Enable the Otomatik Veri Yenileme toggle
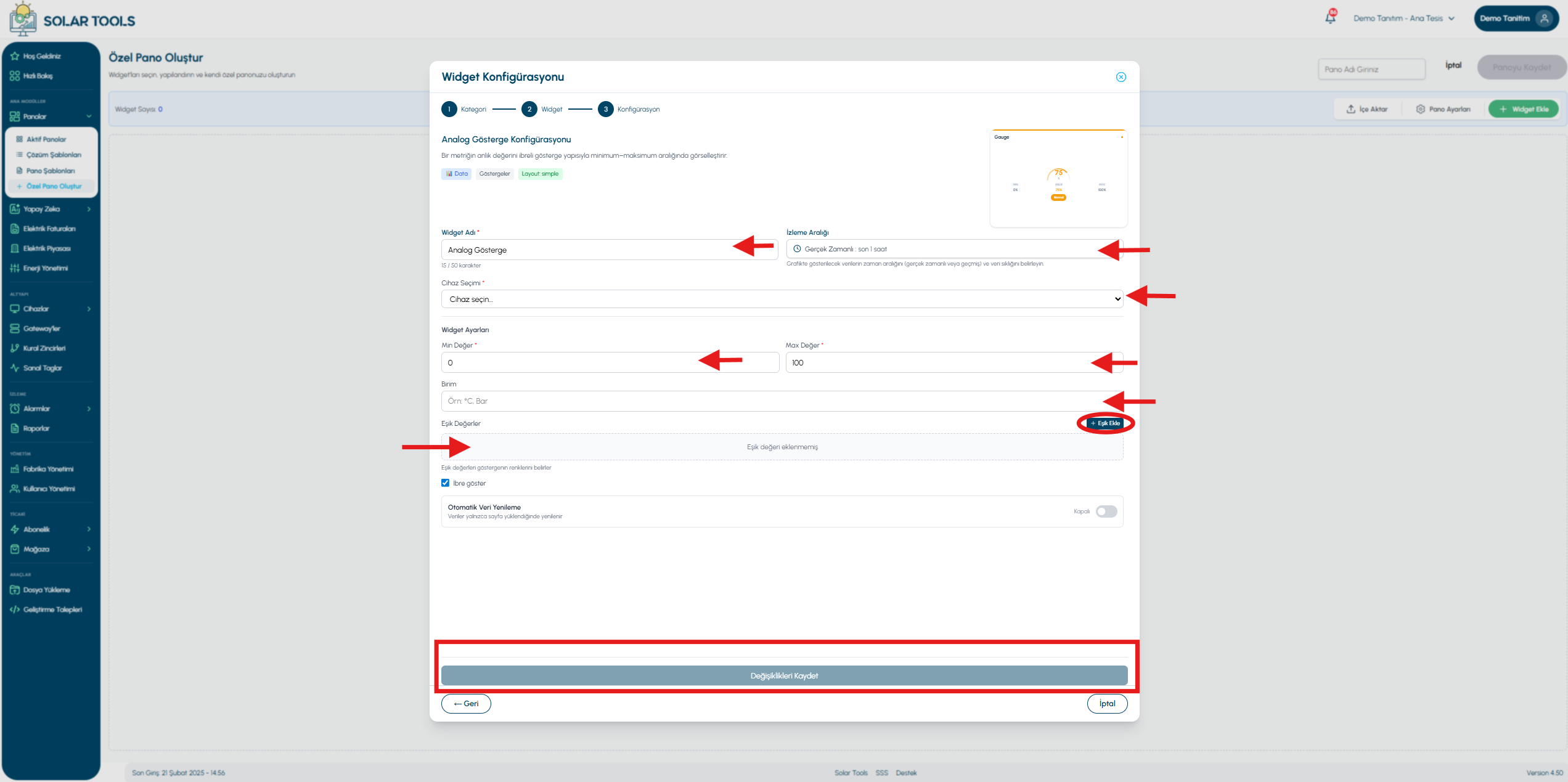Image resolution: width=1568 pixels, height=782 pixels. coord(1106,511)
